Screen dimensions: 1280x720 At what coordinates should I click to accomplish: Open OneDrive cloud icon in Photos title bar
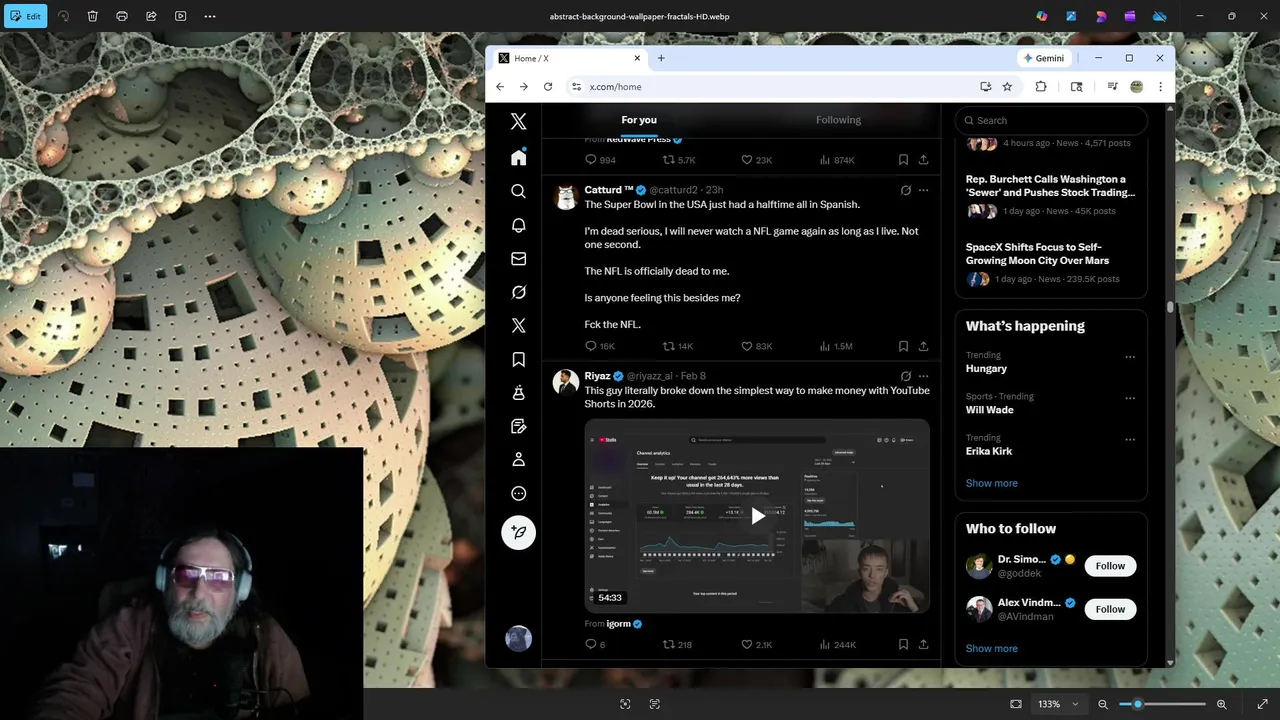tap(1160, 16)
